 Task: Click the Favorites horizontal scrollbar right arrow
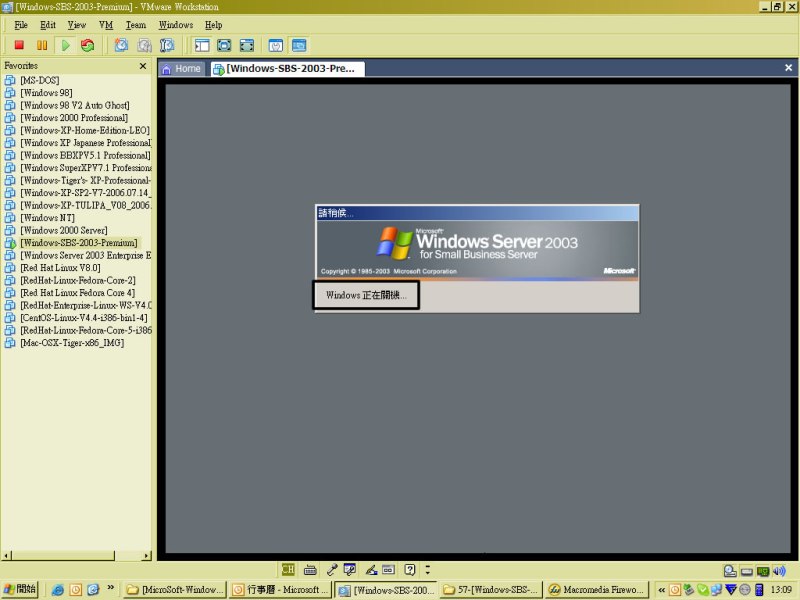147,556
